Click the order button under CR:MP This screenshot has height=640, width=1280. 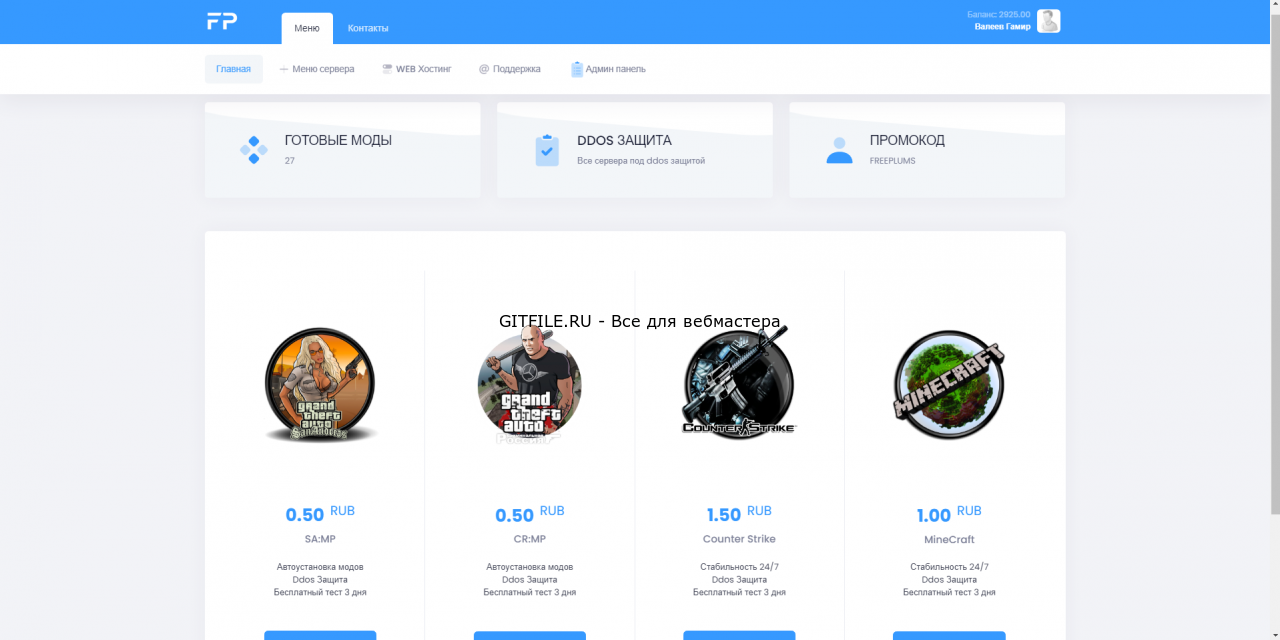click(530, 635)
